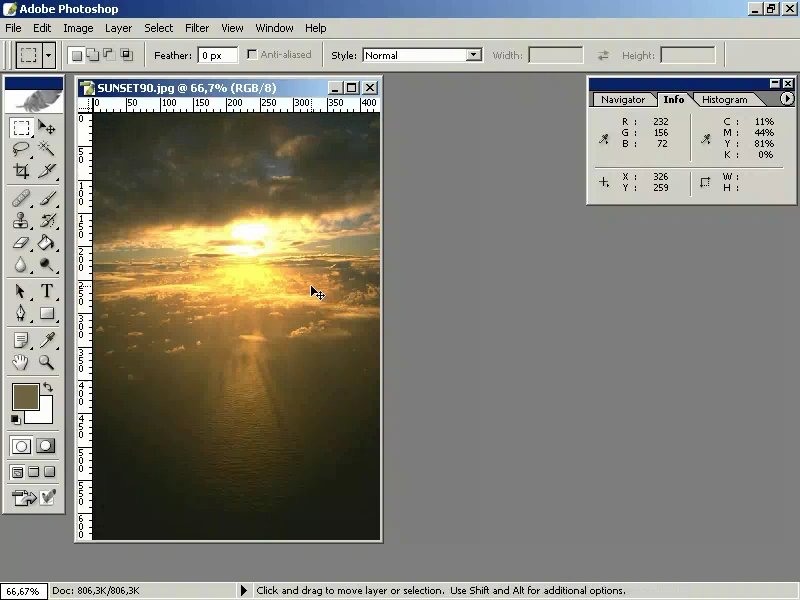800x600 pixels.
Task: Set Add to selection mode
Action: click(x=93, y=55)
